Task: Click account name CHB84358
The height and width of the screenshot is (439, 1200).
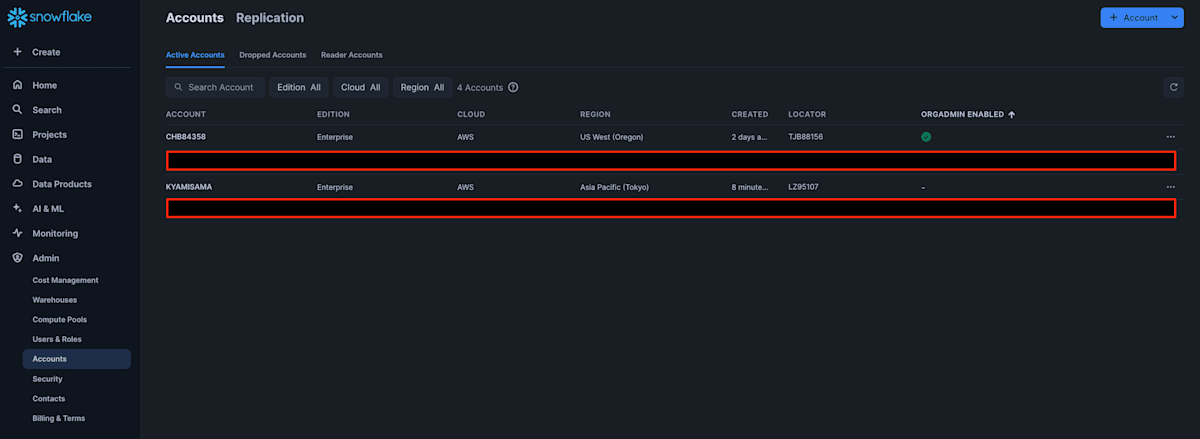Action: pyautogui.click(x=186, y=137)
